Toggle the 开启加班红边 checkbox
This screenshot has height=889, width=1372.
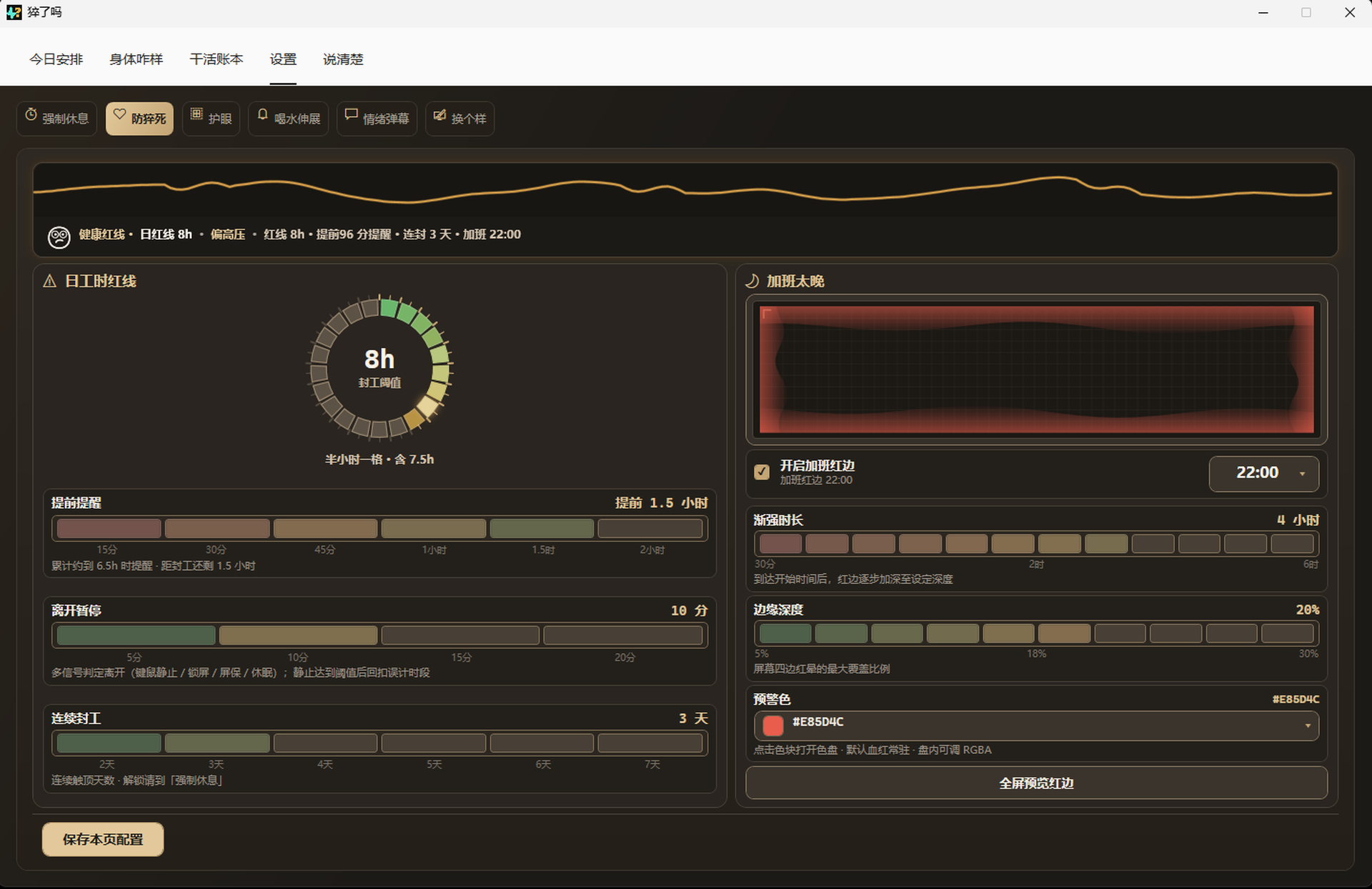(762, 472)
